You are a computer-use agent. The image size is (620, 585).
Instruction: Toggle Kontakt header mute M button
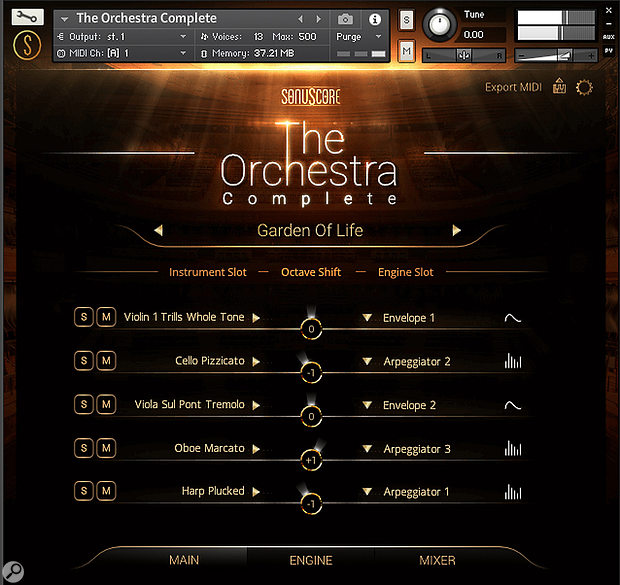(406, 51)
